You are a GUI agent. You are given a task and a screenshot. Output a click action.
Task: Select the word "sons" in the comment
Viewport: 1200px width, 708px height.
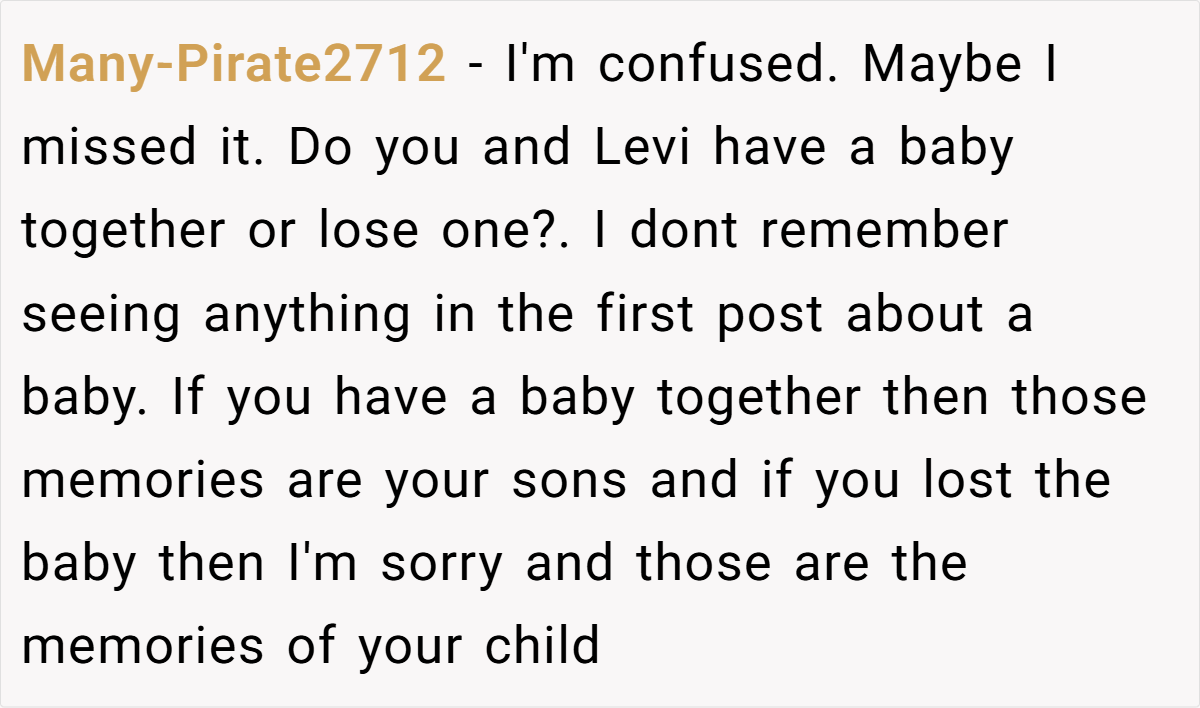pyautogui.click(x=569, y=480)
